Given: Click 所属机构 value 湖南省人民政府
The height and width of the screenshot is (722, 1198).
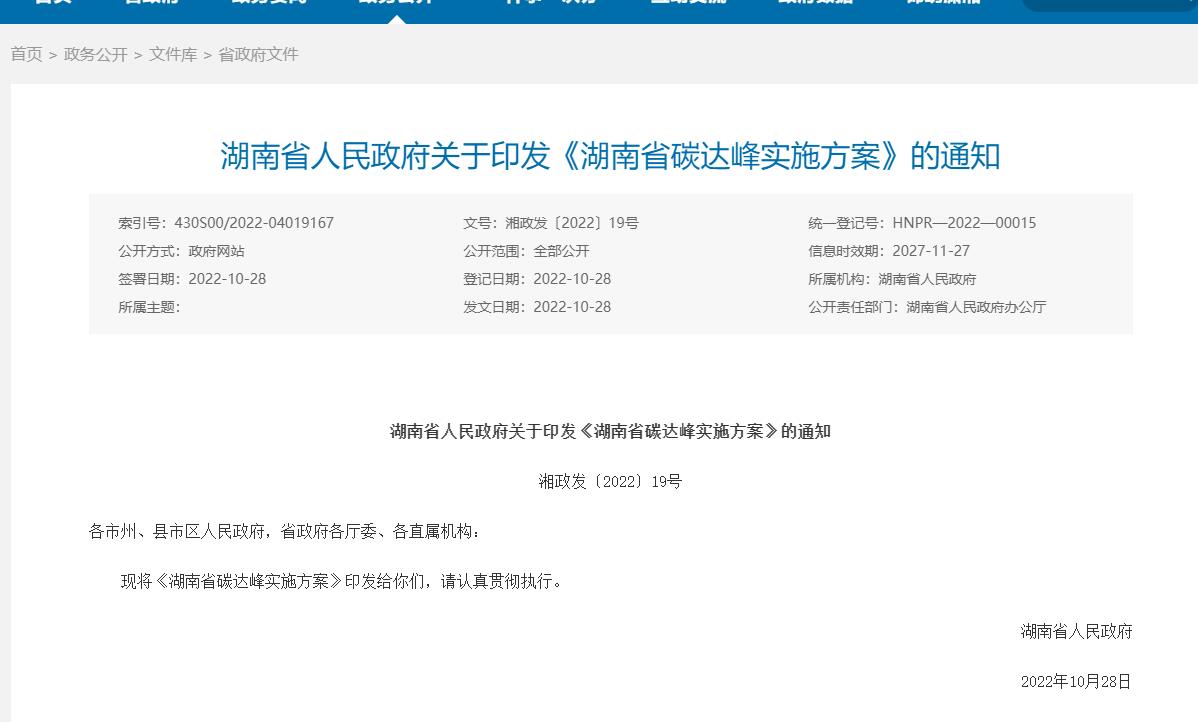Looking at the screenshot, I should (x=927, y=279).
